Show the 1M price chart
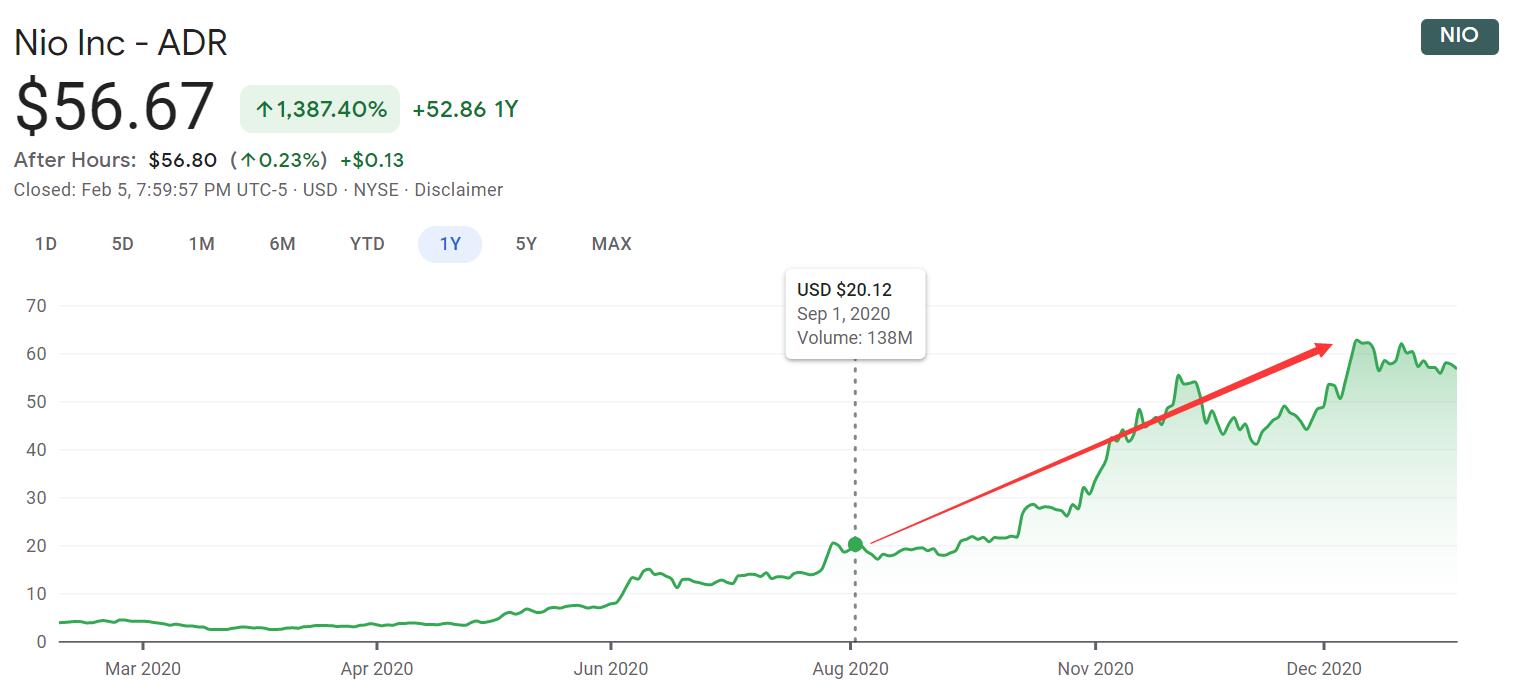 point(202,244)
